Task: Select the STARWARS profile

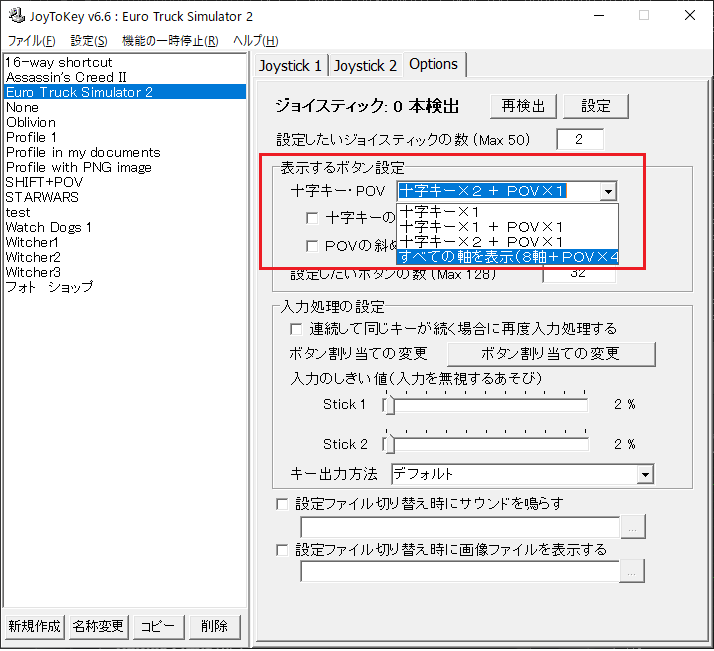Action: coord(125,198)
